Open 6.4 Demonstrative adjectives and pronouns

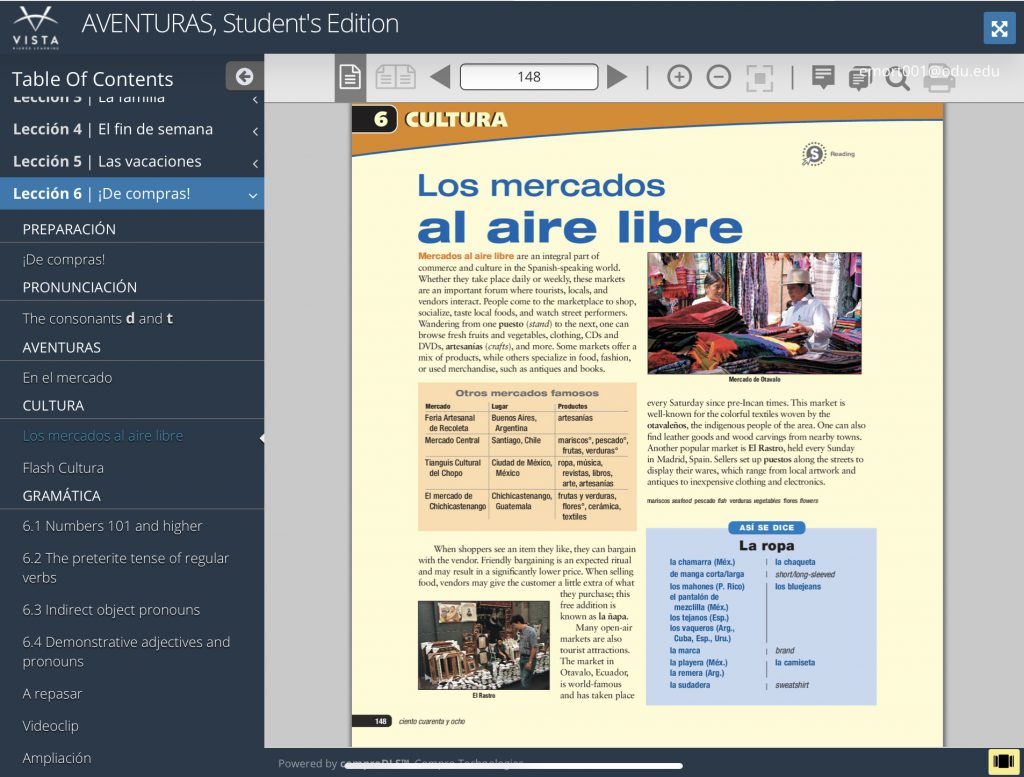click(126, 652)
